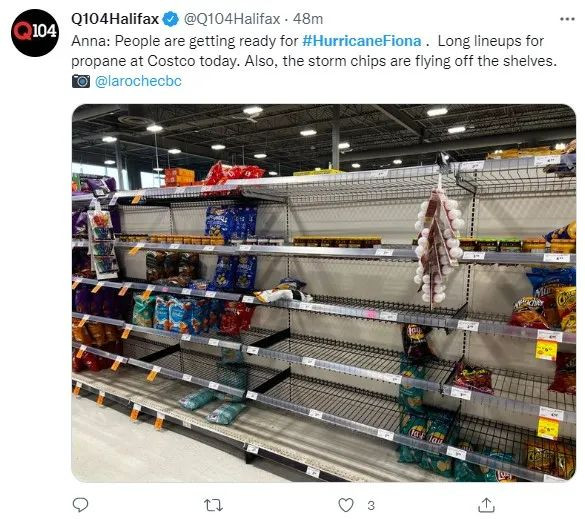Screen dimensions: 585x519
Task: Open the @Q104Halifax handle
Action: [x=232, y=19]
